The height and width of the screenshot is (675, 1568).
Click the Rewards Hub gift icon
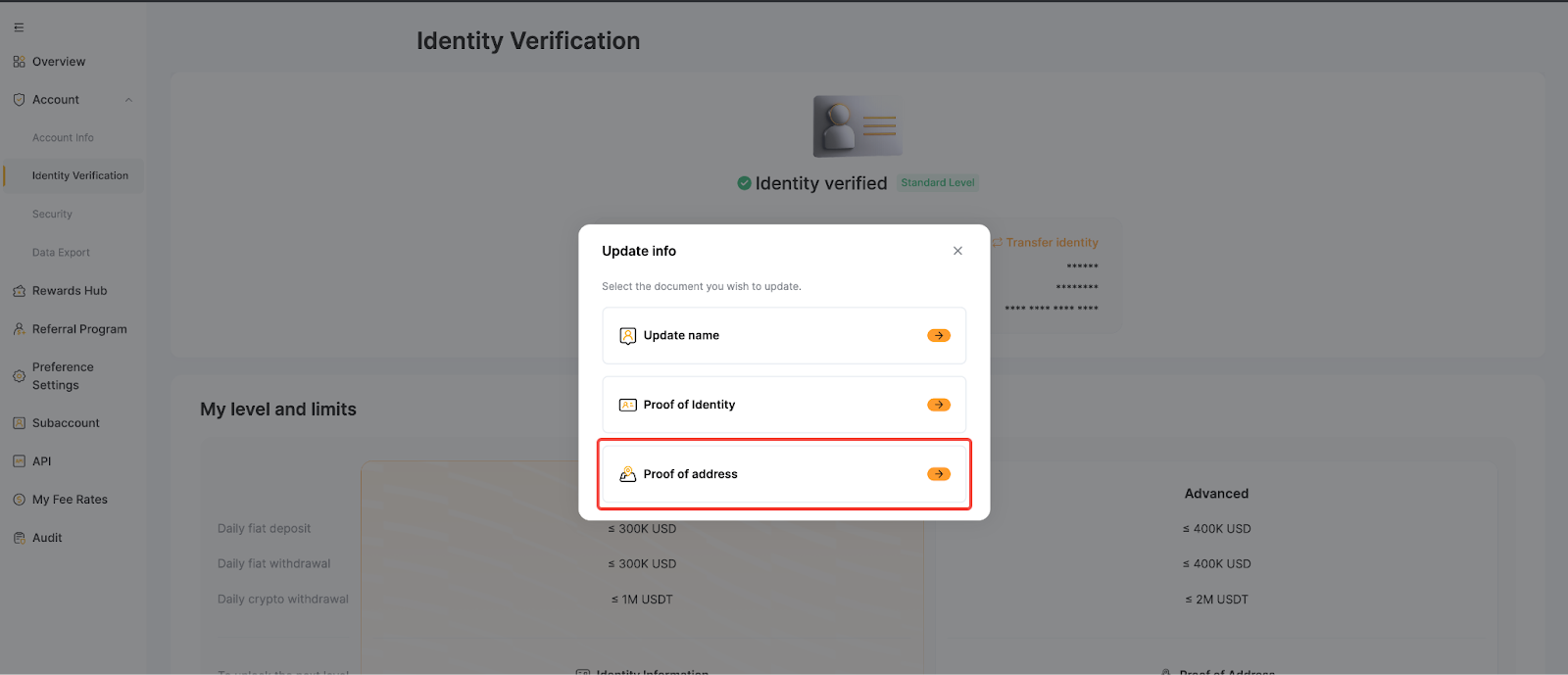[x=19, y=291]
